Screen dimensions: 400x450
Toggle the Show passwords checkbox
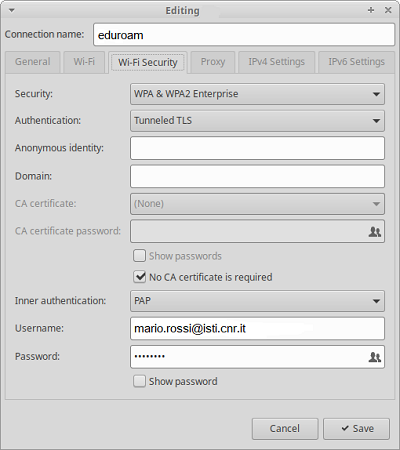139,256
